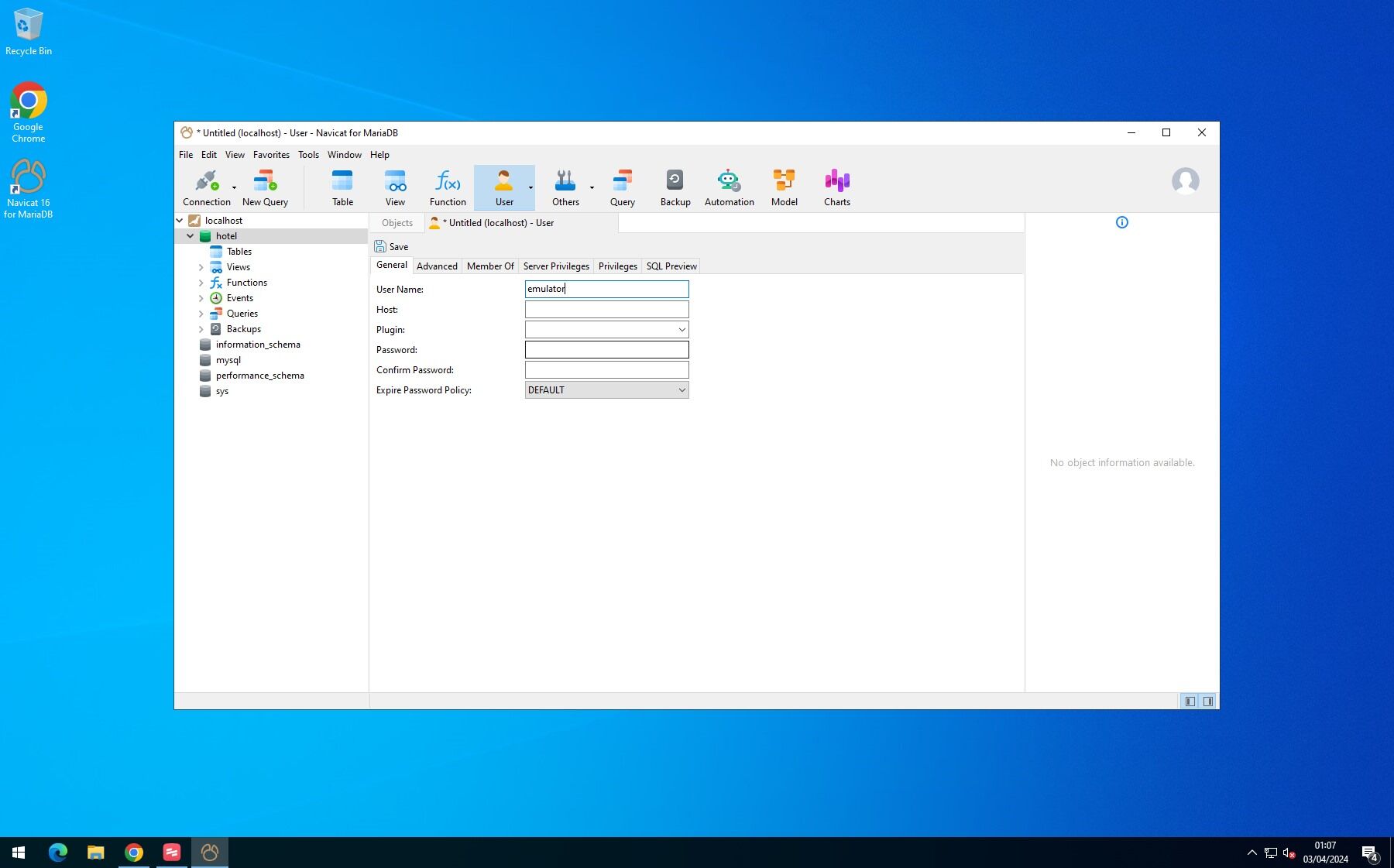Select the Table toolbar icon

(x=342, y=187)
